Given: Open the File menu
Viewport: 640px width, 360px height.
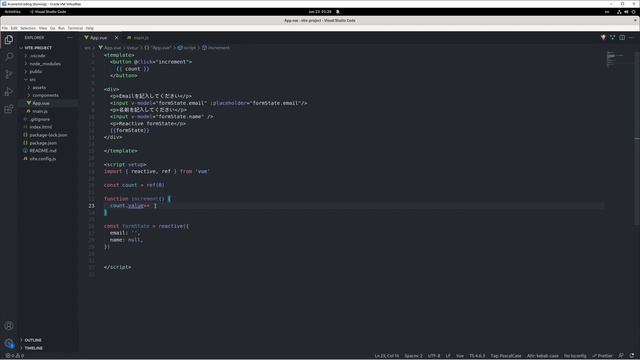Looking at the screenshot, I should (x=4, y=28).
